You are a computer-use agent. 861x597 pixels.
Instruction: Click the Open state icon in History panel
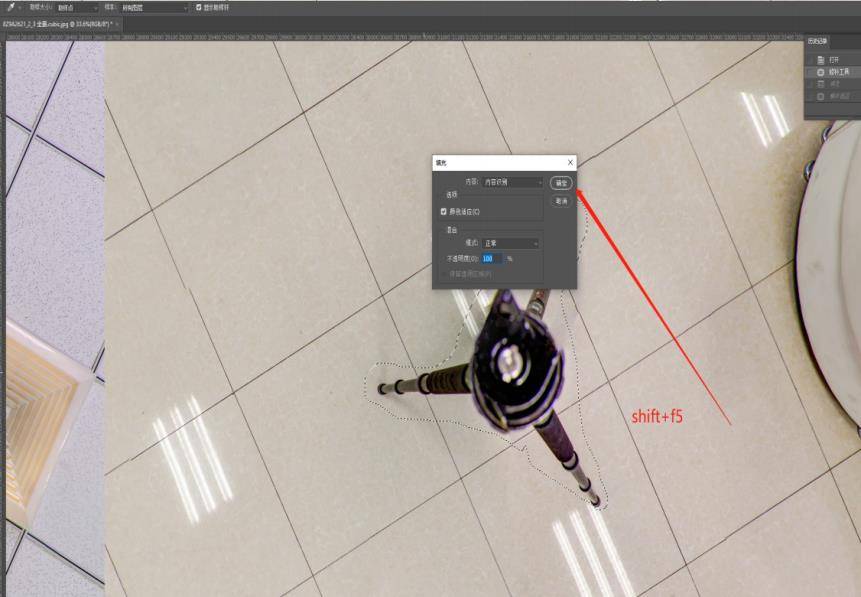pos(821,60)
